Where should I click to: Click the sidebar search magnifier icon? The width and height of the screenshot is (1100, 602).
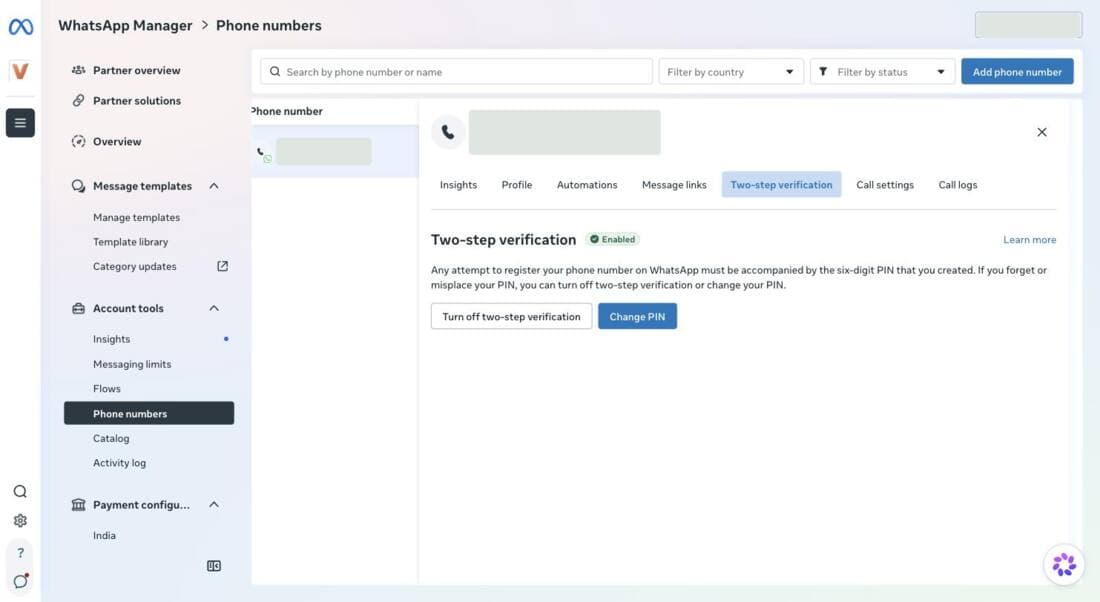(20, 491)
